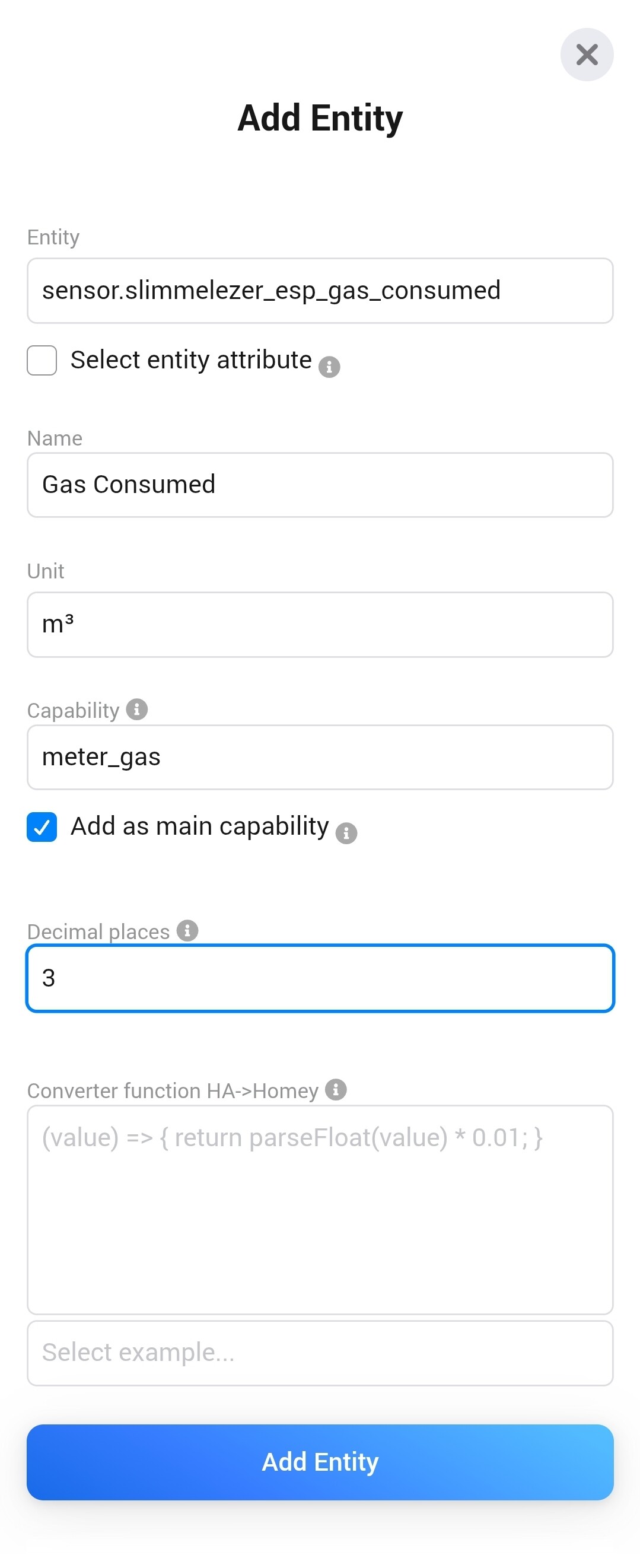The width and height of the screenshot is (640, 1568).
Task: Close the Add Entity dialog
Action: [x=587, y=55]
